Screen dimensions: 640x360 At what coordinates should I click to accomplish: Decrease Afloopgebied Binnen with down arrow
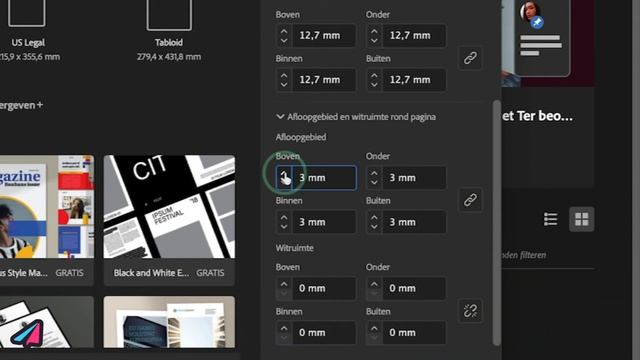pyautogui.click(x=284, y=227)
